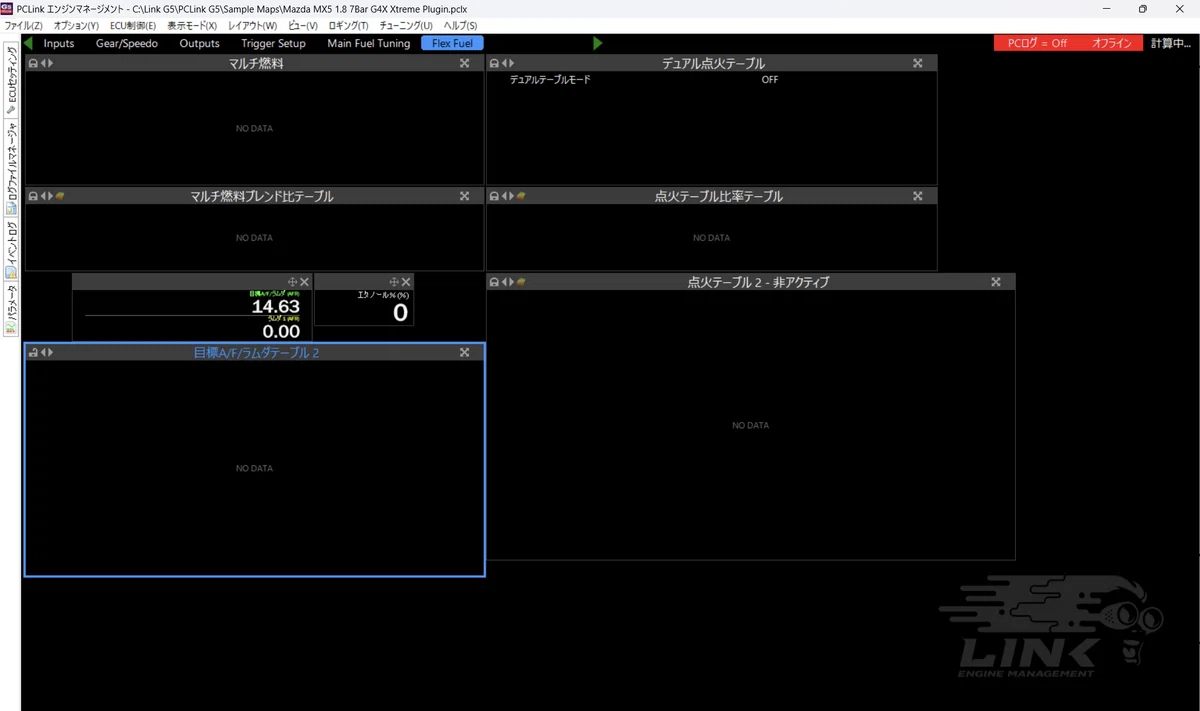Open the ECU制御(E) menu
The width and height of the screenshot is (1200, 711).
133,25
